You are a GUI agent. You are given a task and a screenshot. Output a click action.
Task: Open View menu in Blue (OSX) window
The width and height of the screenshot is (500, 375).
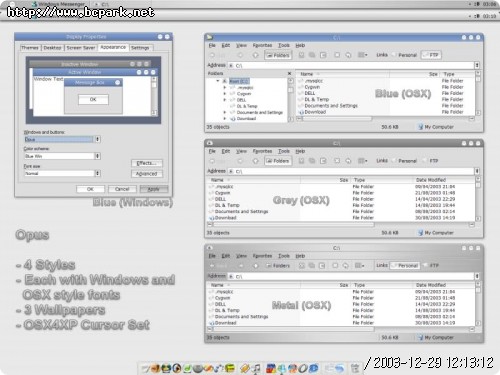[241, 45]
